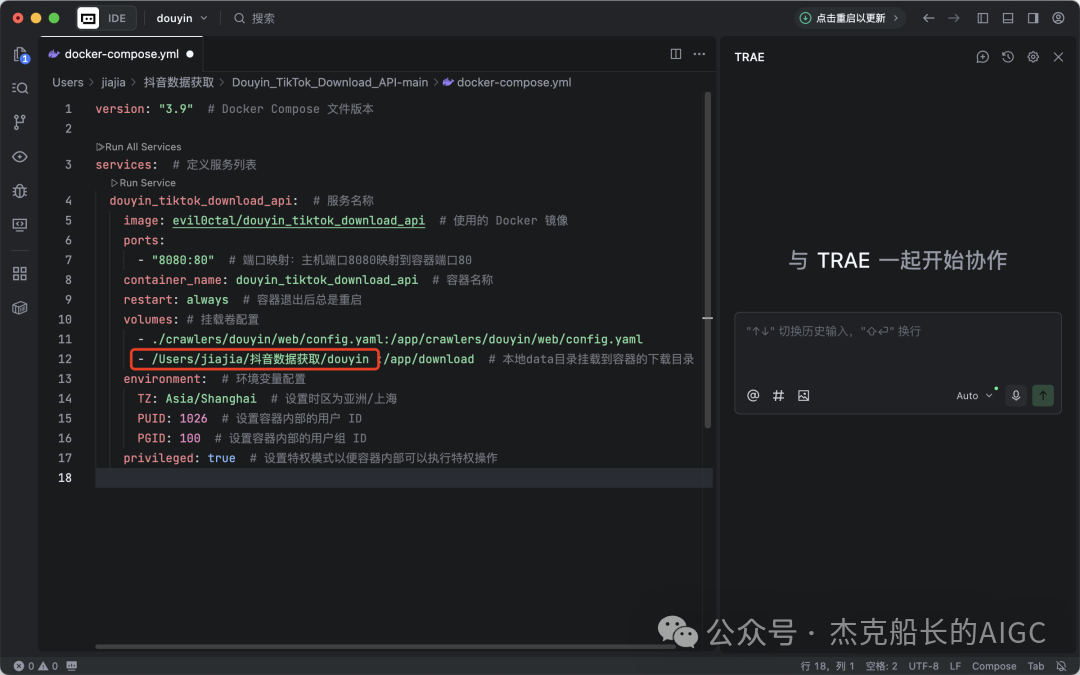Click the unsaved dot on docker-compose.yml tab
The height and width of the screenshot is (675, 1080).
[189, 54]
